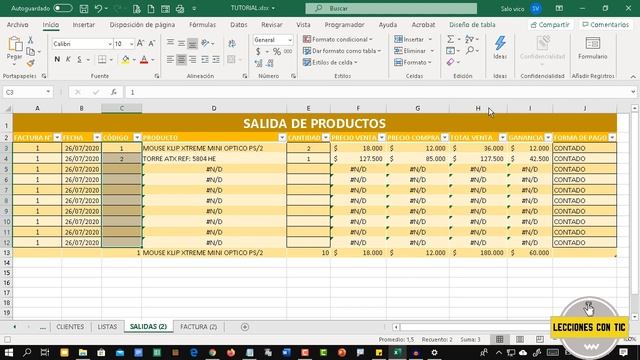Center text horizontally in the cell
Image resolution: width=640 pixels, height=360 pixels.
point(181,60)
